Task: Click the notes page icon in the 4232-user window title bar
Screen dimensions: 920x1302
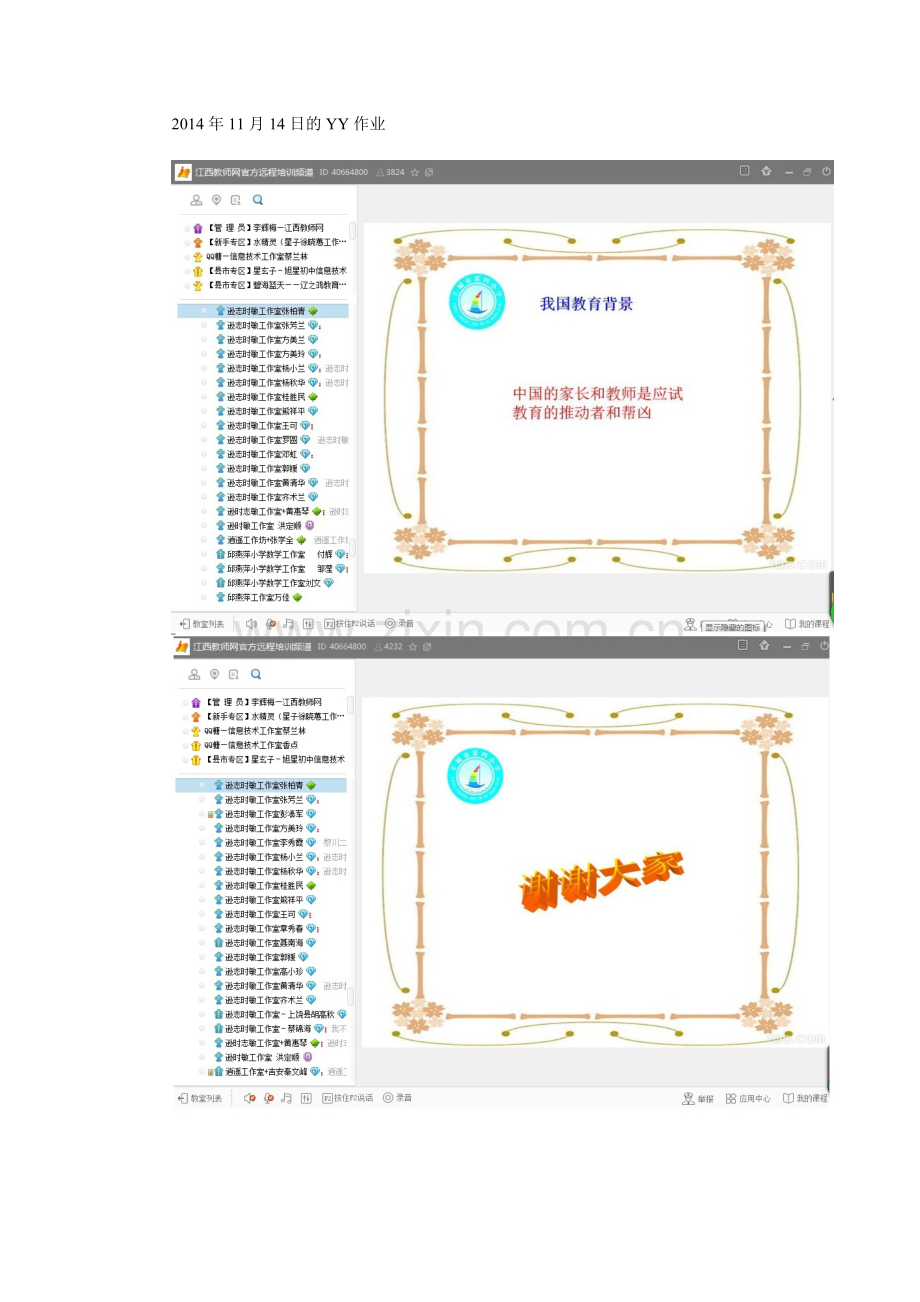Action: point(743,646)
